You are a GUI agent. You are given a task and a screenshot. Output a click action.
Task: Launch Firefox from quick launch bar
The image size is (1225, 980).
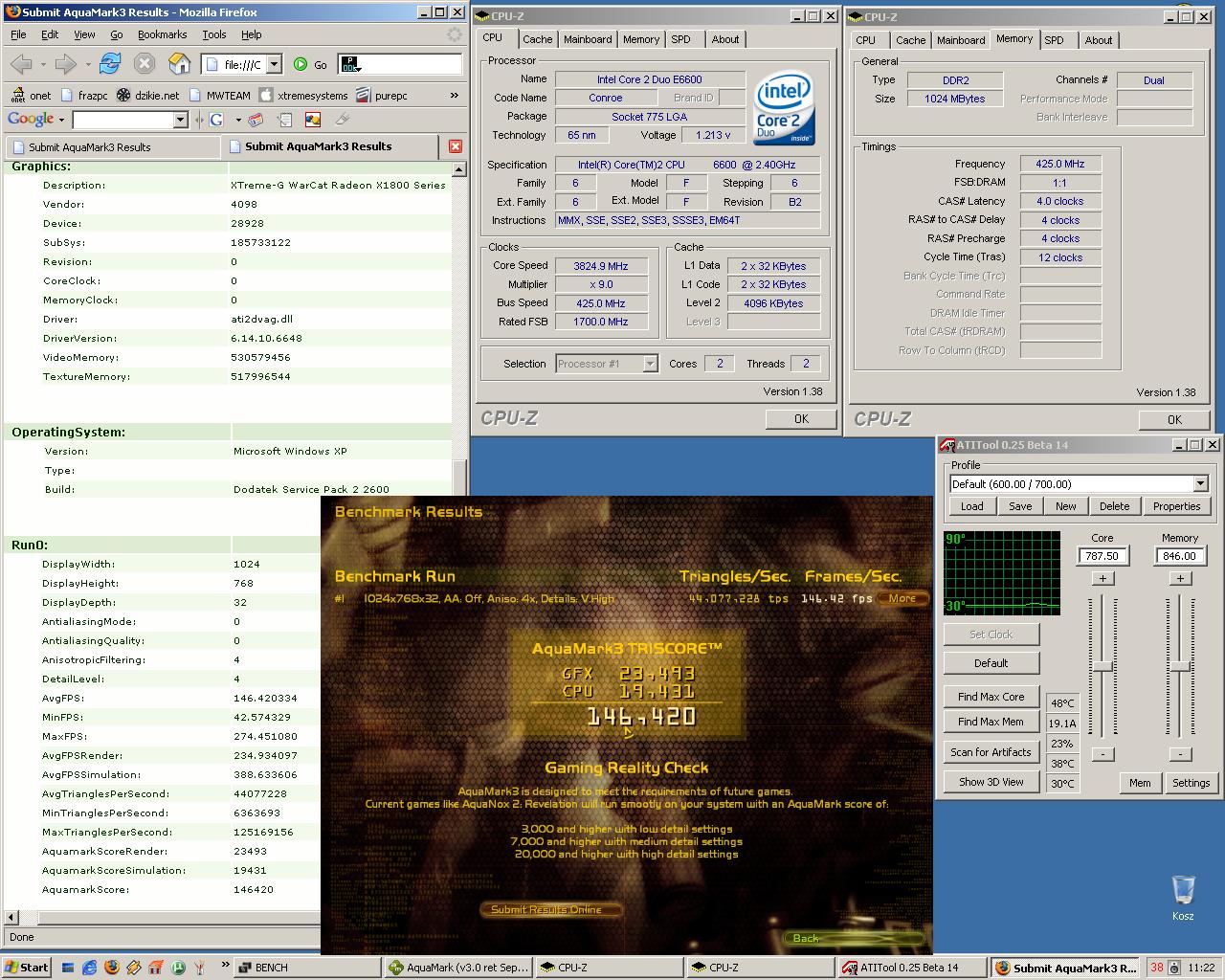tap(111, 968)
